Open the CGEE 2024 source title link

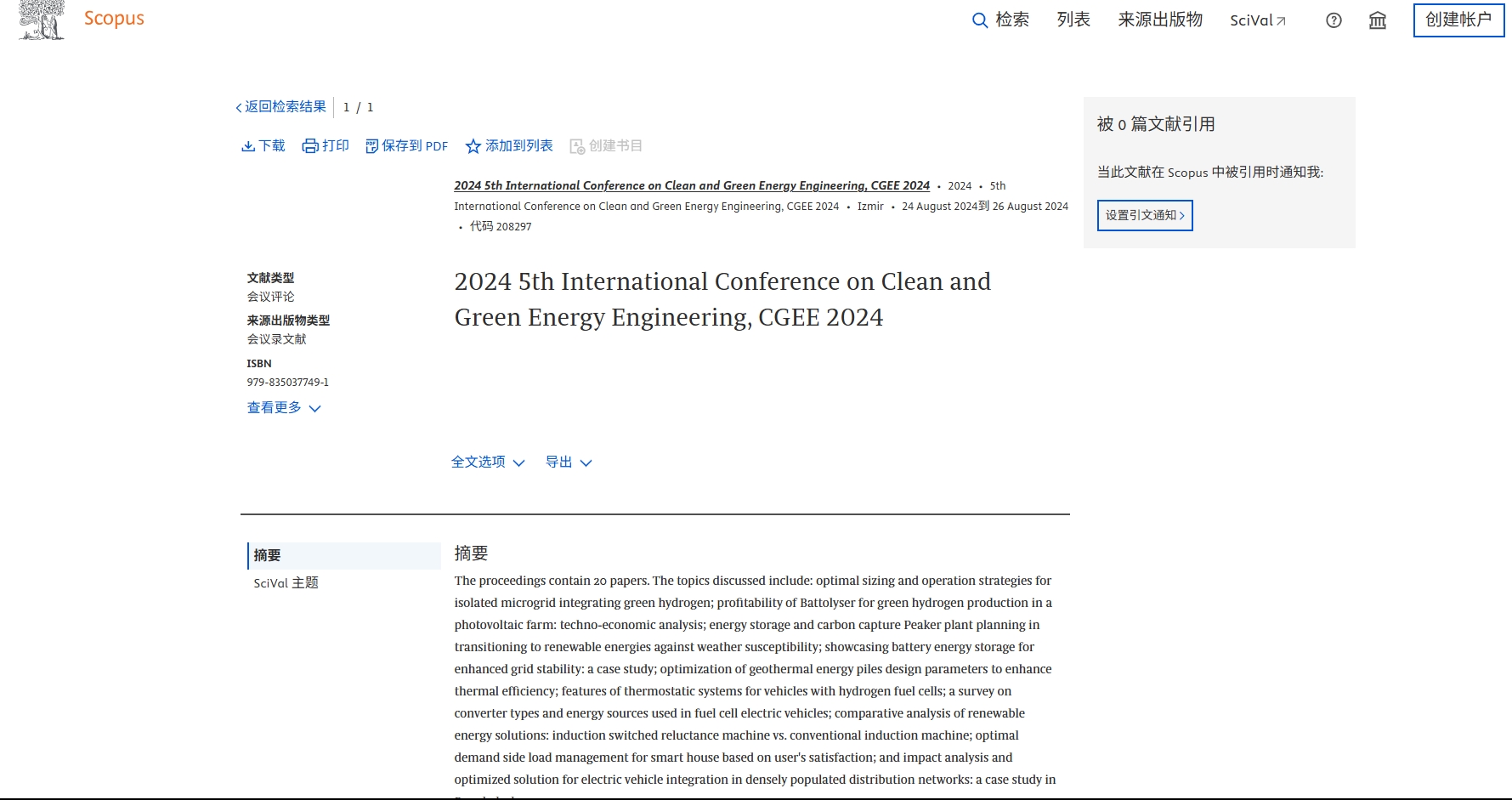(x=692, y=185)
